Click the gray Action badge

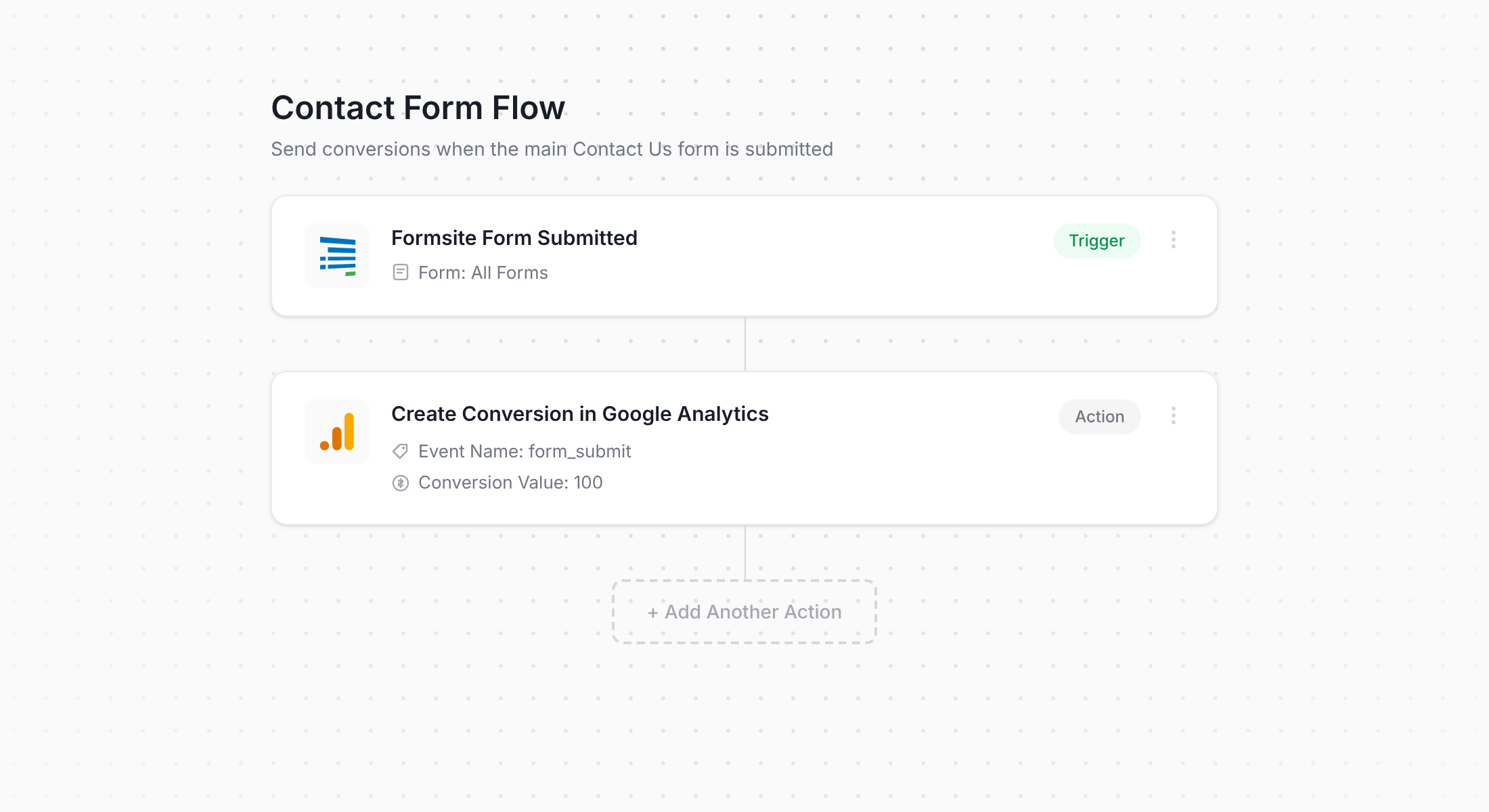tap(1098, 416)
